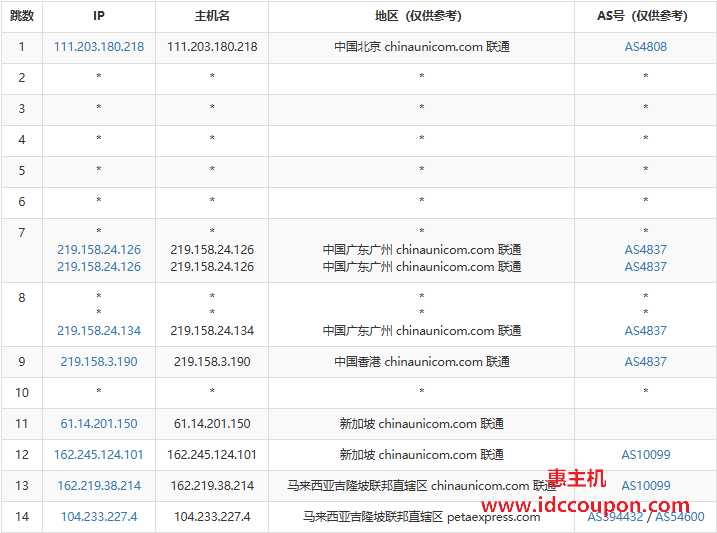The image size is (717, 533).
Task: Click hop number 10 cell
Action: [22, 393]
